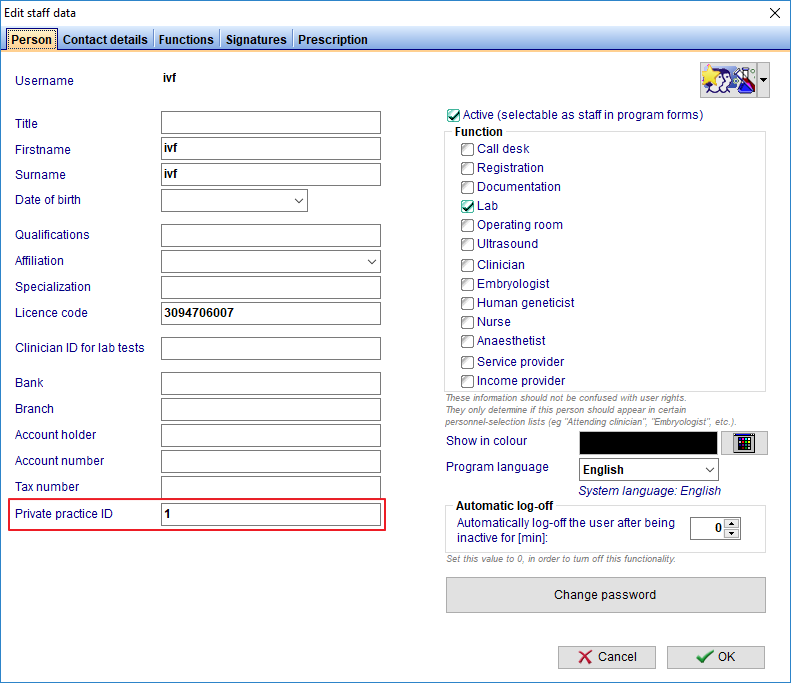Screen dimensions: 791x683
Task: Increase the automatic log-off minutes
Action: pyautogui.click(x=732, y=523)
